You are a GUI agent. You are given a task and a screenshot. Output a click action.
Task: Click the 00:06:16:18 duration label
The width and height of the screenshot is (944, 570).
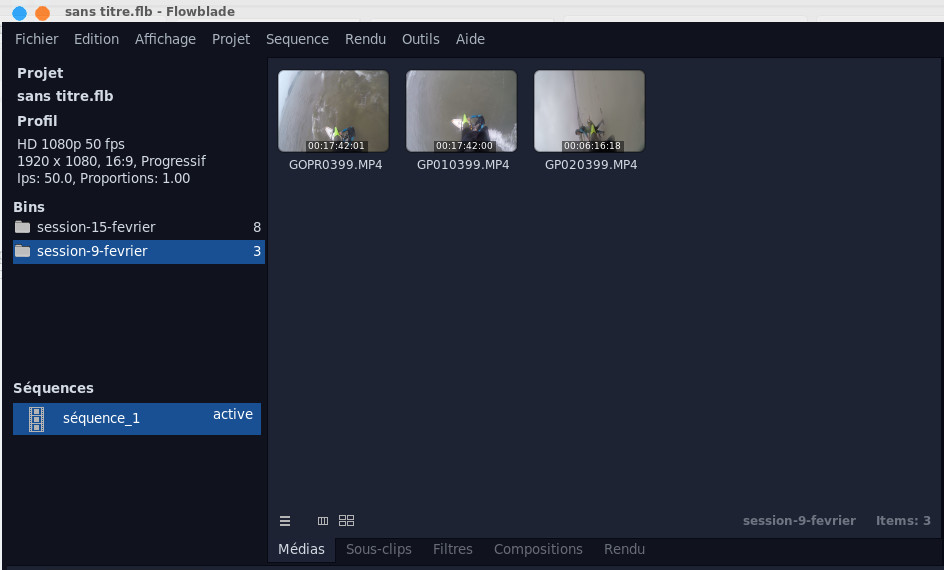point(592,146)
